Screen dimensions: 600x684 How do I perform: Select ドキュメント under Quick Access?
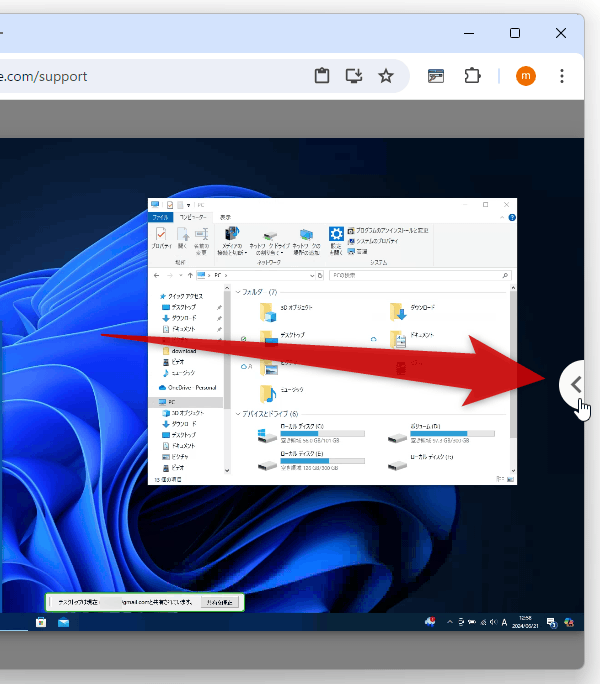pyautogui.click(x=179, y=329)
